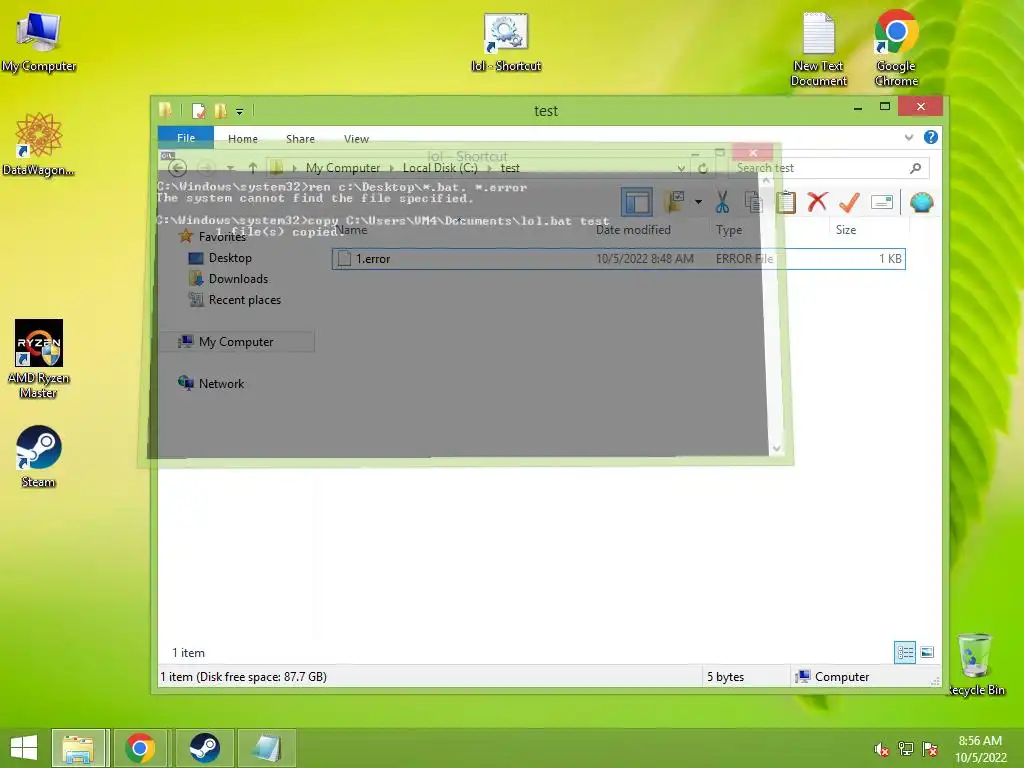Switch to details view toggle

(904, 652)
